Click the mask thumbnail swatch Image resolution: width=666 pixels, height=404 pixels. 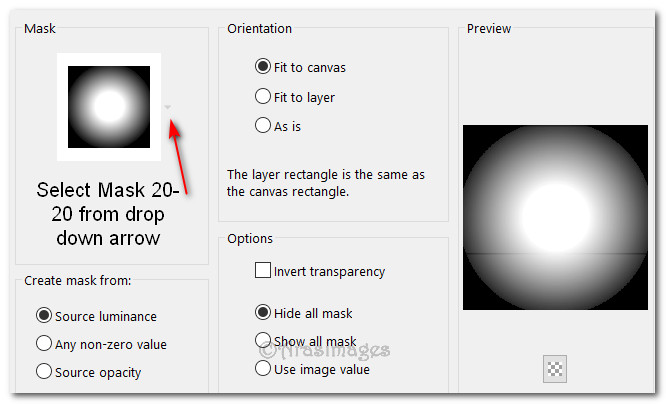(108, 106)
